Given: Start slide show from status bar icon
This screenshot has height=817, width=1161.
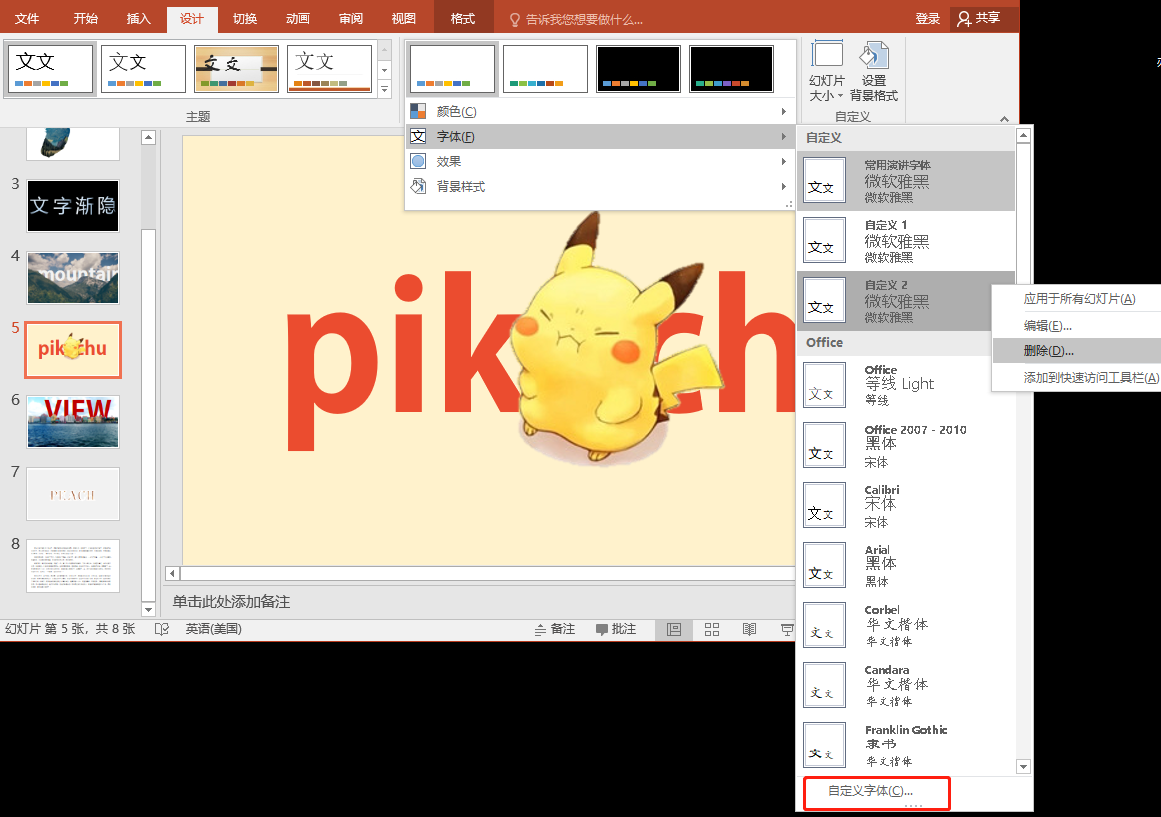Looking at the screenshot, I should [x=786, y=630].
